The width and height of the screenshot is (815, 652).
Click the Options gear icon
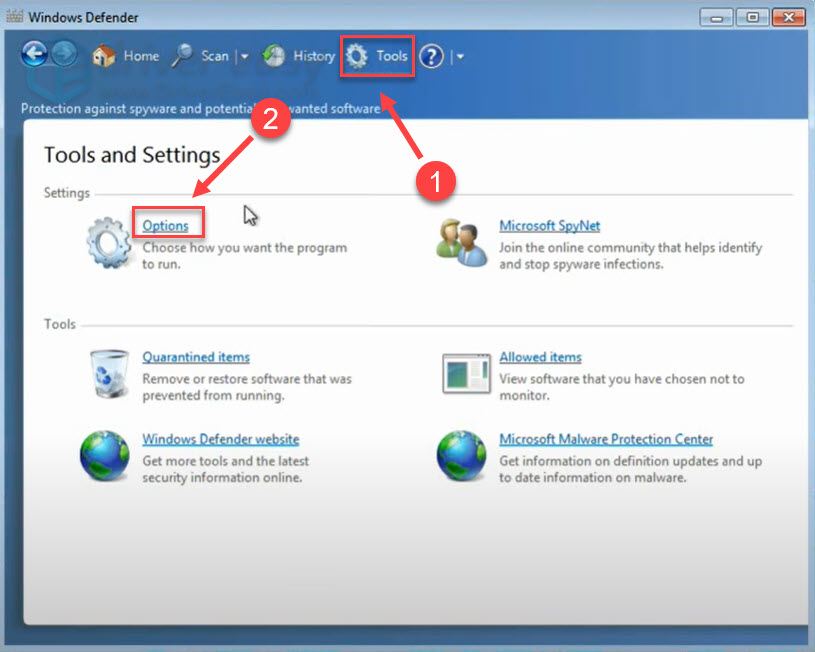(x=109, y=243)
